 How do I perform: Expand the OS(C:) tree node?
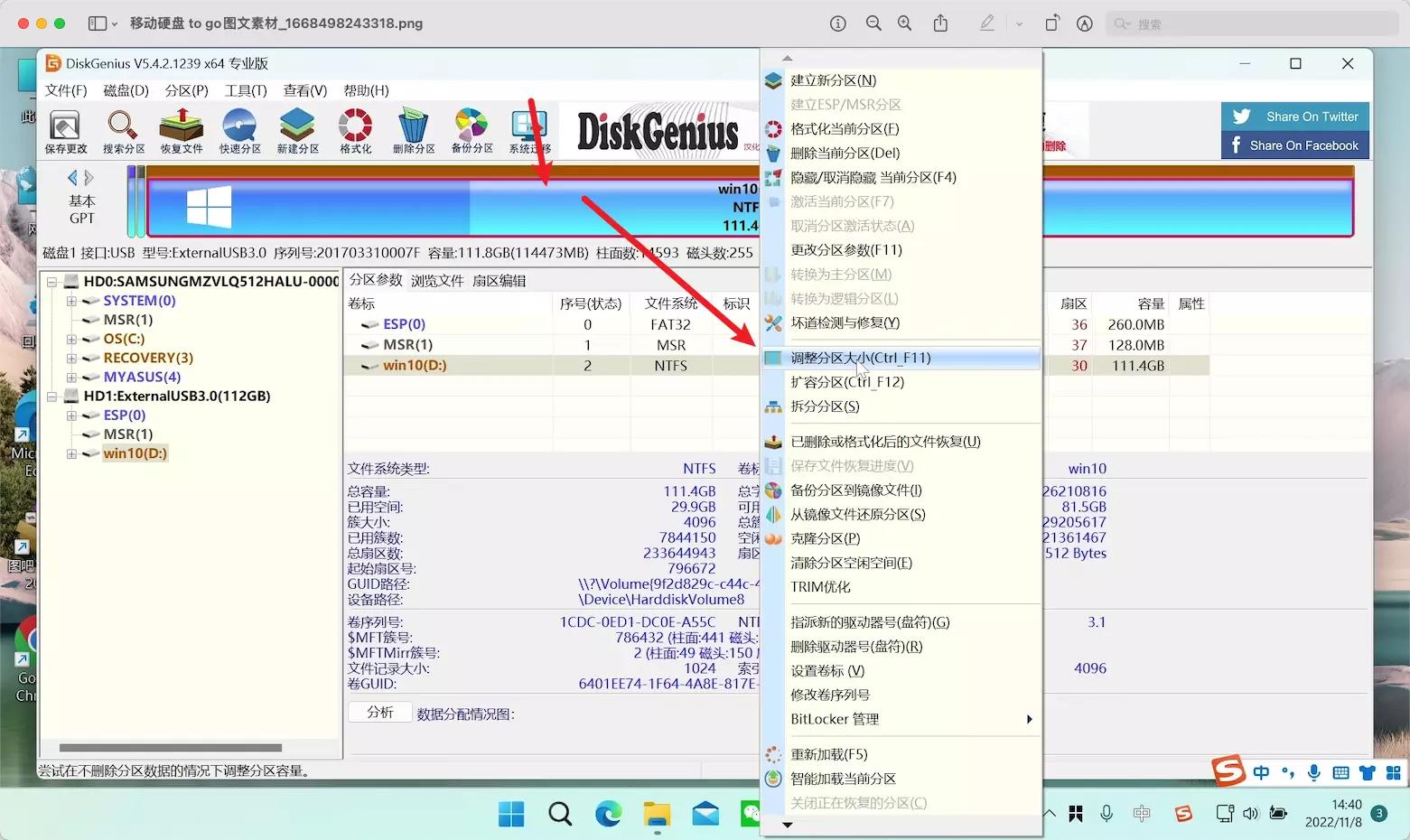(x=72, y=339)
